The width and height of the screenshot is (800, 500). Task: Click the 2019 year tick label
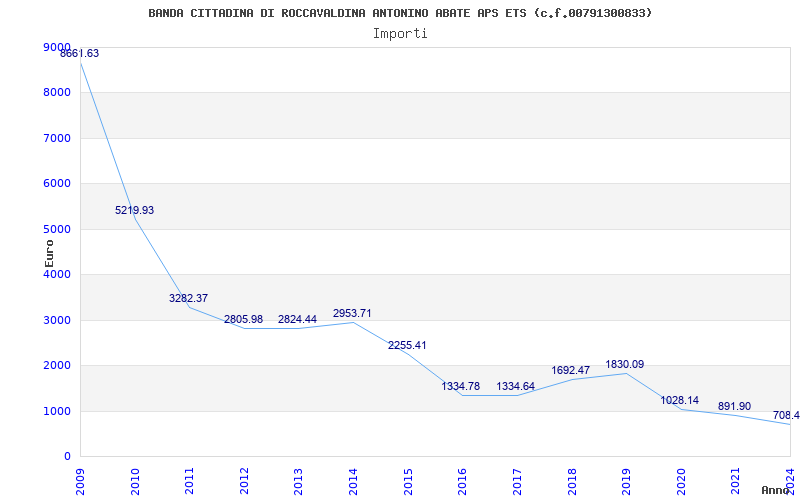click(x=626, y=482)
